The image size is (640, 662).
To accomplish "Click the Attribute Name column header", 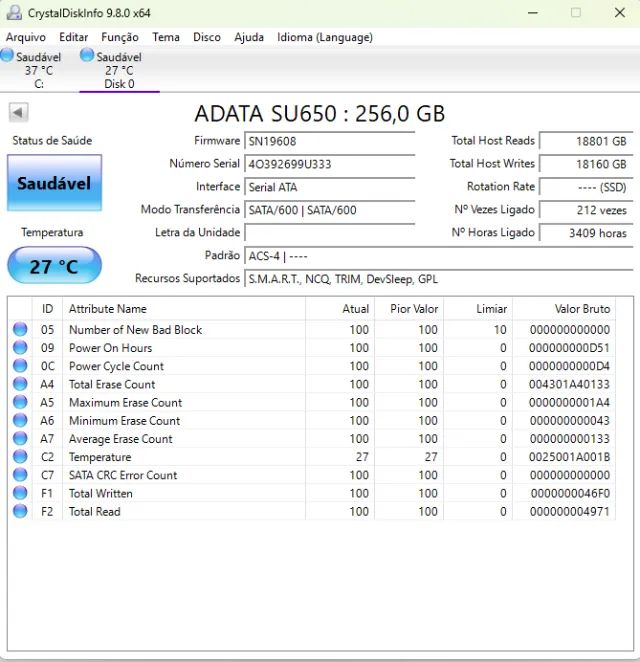I will pos(184,309).
